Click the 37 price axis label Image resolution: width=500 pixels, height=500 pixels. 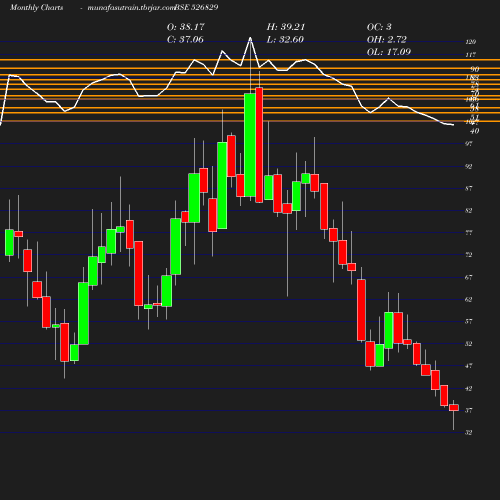pyautogui.click(x=469, y=411)
